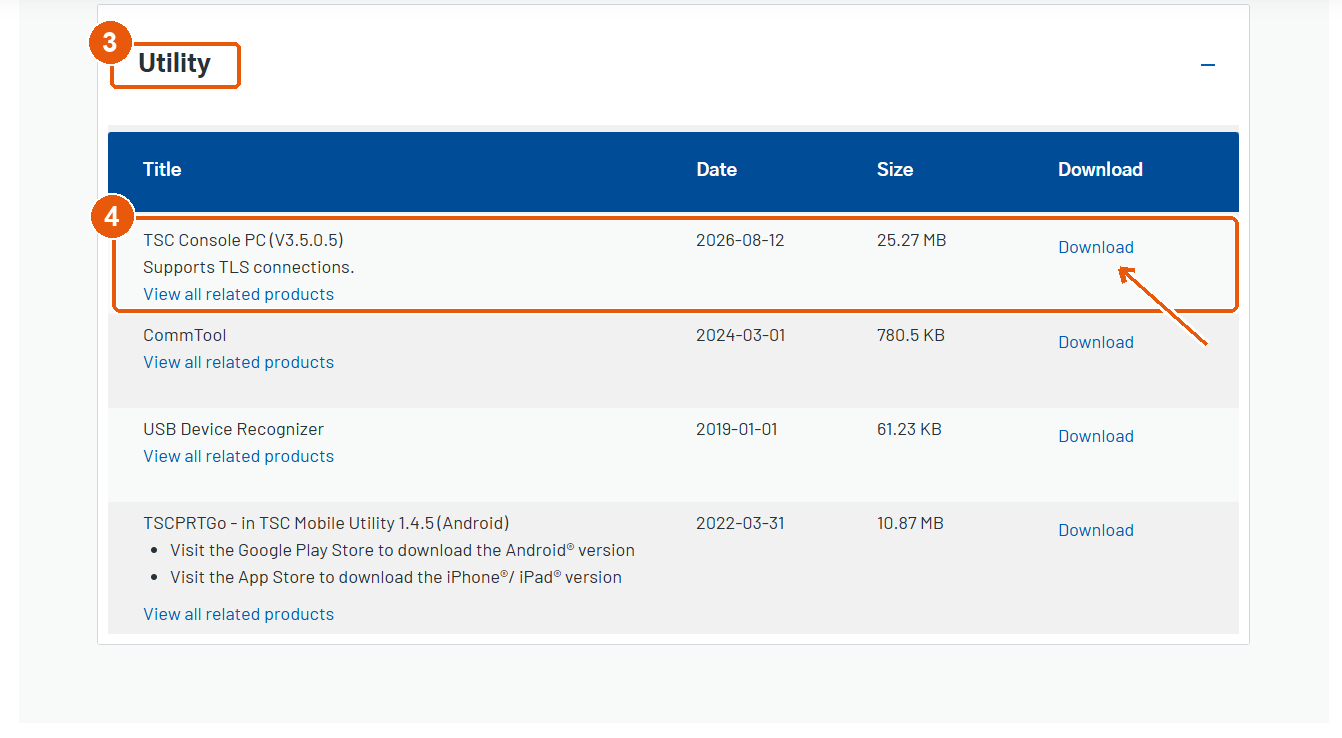This screenshot has width=1342, height=738.
Task: Click the 'USB Device Recognizer' title text
Action: pos(234,429)
